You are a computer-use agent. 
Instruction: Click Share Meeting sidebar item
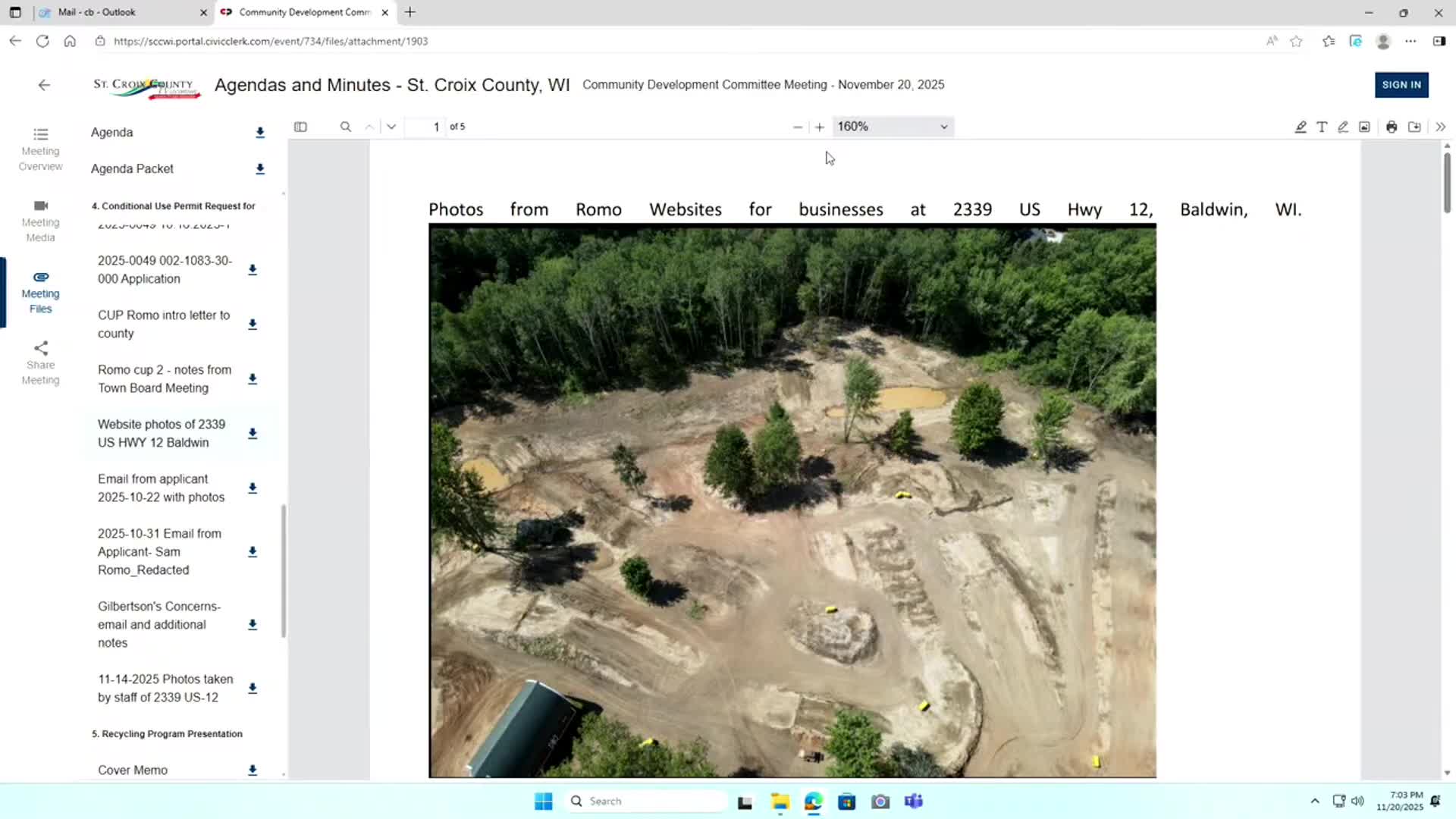click(x=41, y=363)
